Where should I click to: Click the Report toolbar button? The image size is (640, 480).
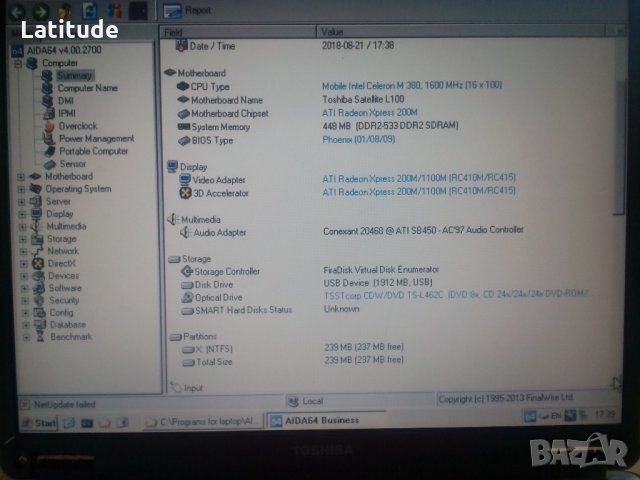click(188, 11)
